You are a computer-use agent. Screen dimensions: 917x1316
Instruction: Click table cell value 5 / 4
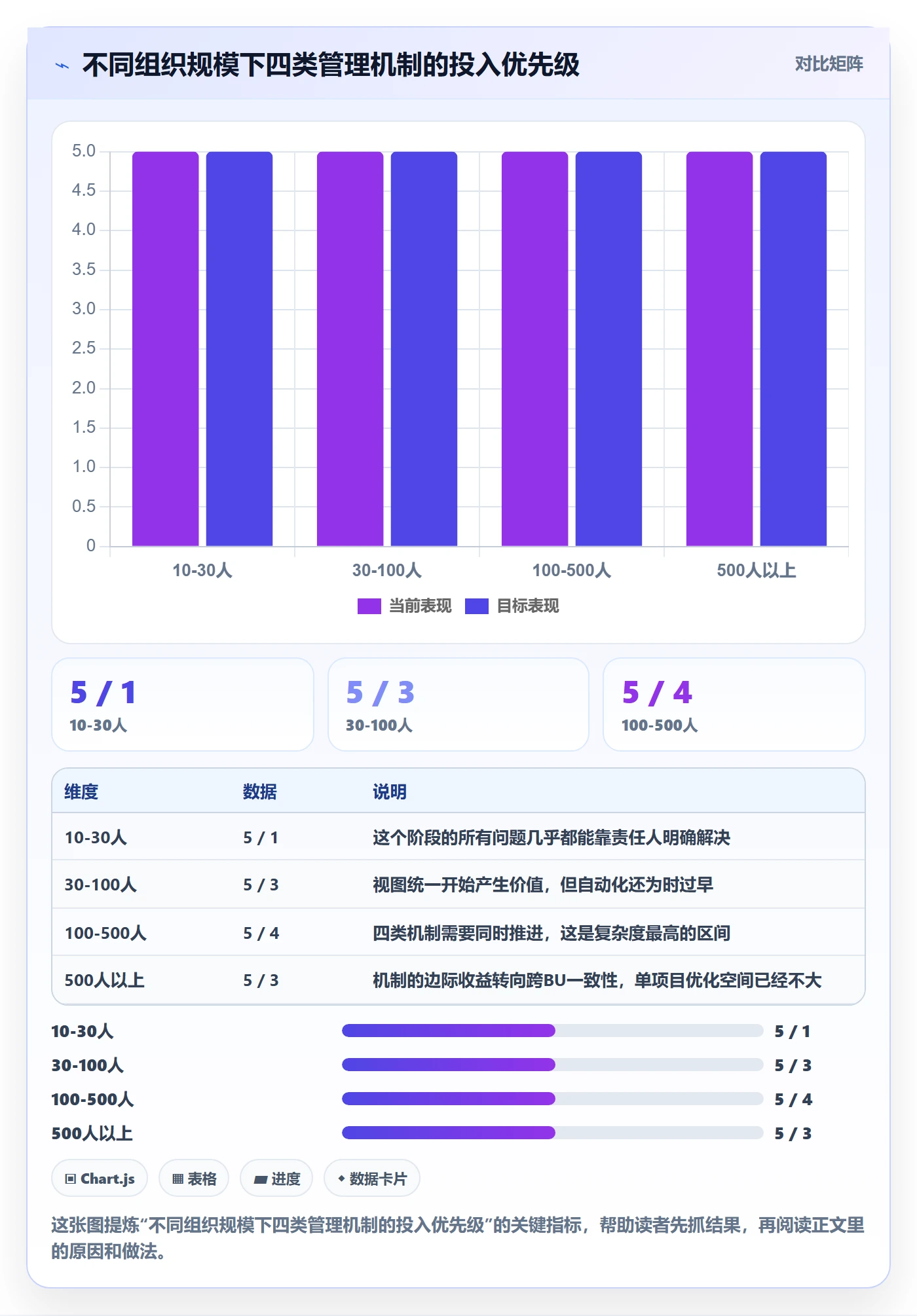click(x=261, y=933)
